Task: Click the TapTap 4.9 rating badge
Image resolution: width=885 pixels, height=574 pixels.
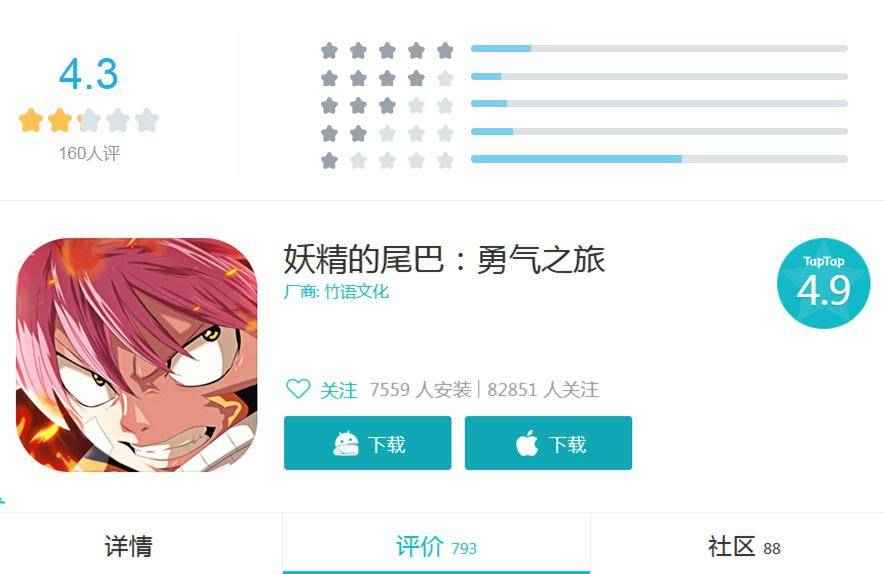Action: (x=823, y=283)
